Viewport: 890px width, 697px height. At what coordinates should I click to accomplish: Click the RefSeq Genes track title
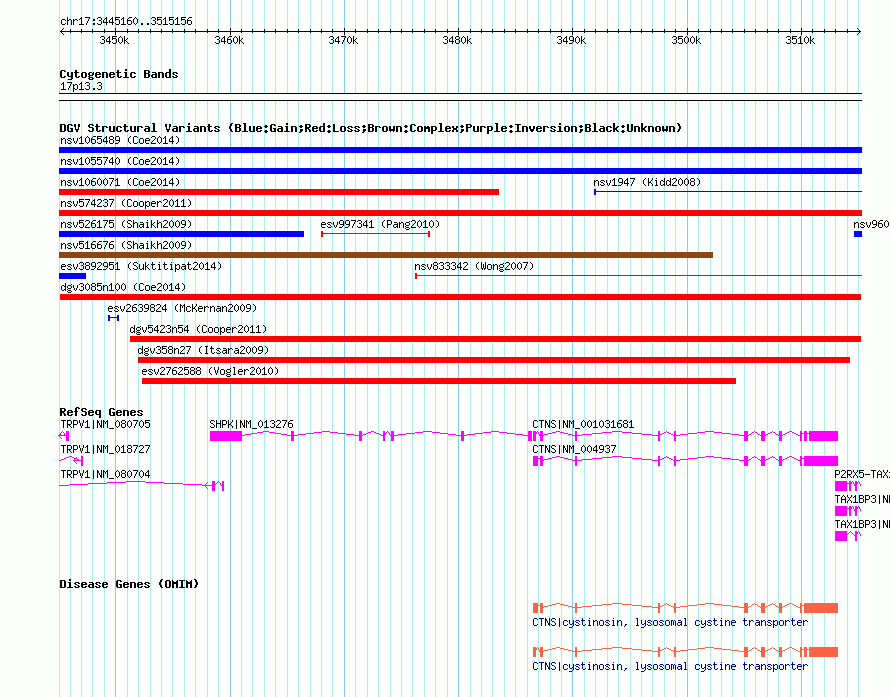coord(101,412)
